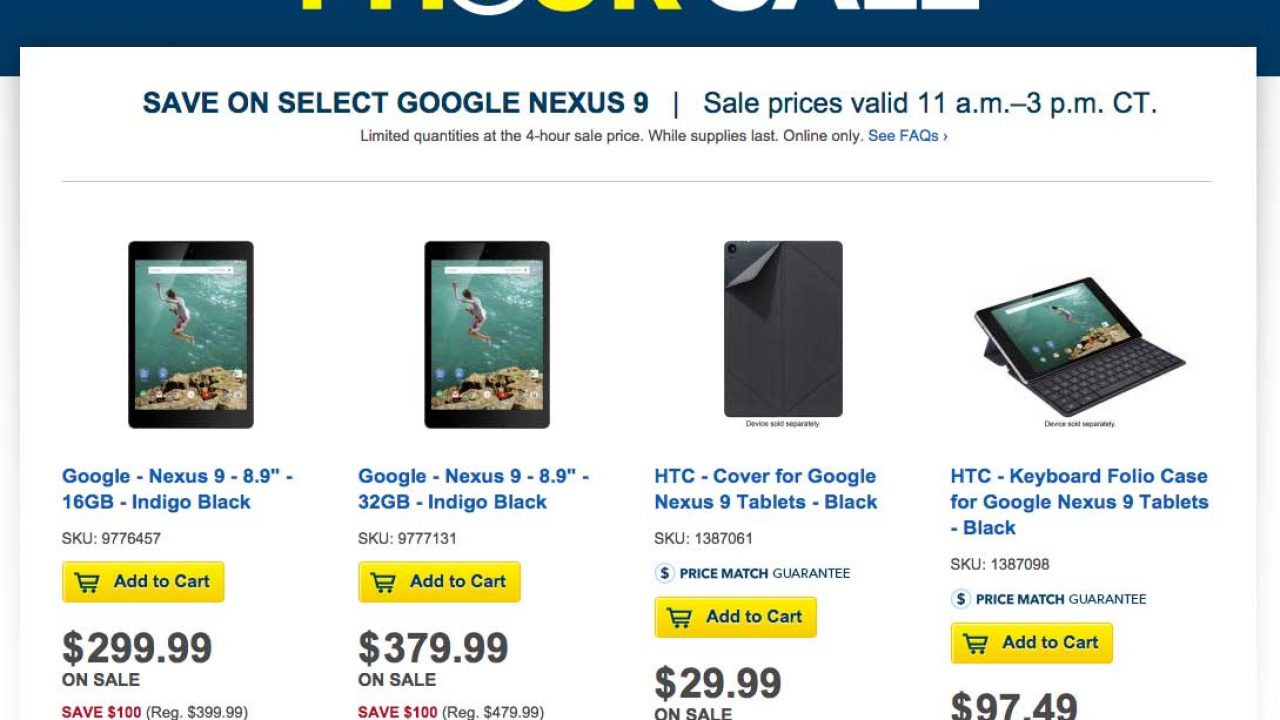Click the cart icon on the Keyboard Folio button
Viewport: 1280px width, 720px height.
tap(976, 643)
